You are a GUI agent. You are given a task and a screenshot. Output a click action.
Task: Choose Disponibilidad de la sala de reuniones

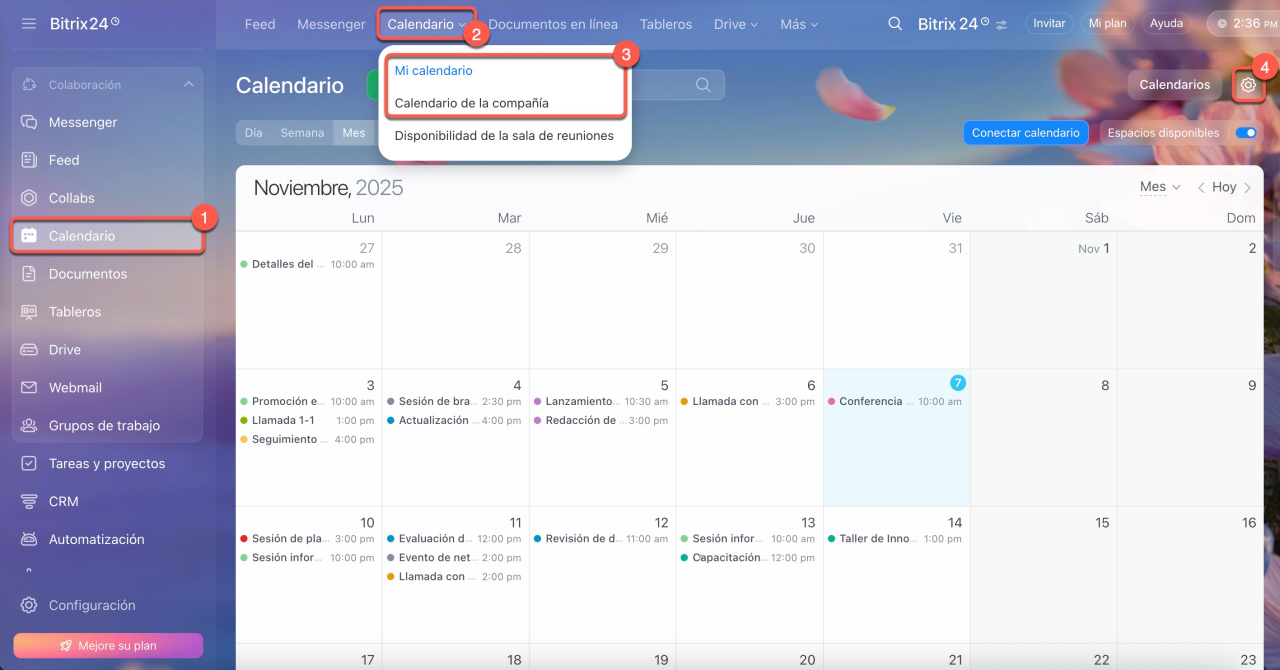point(504,136)
